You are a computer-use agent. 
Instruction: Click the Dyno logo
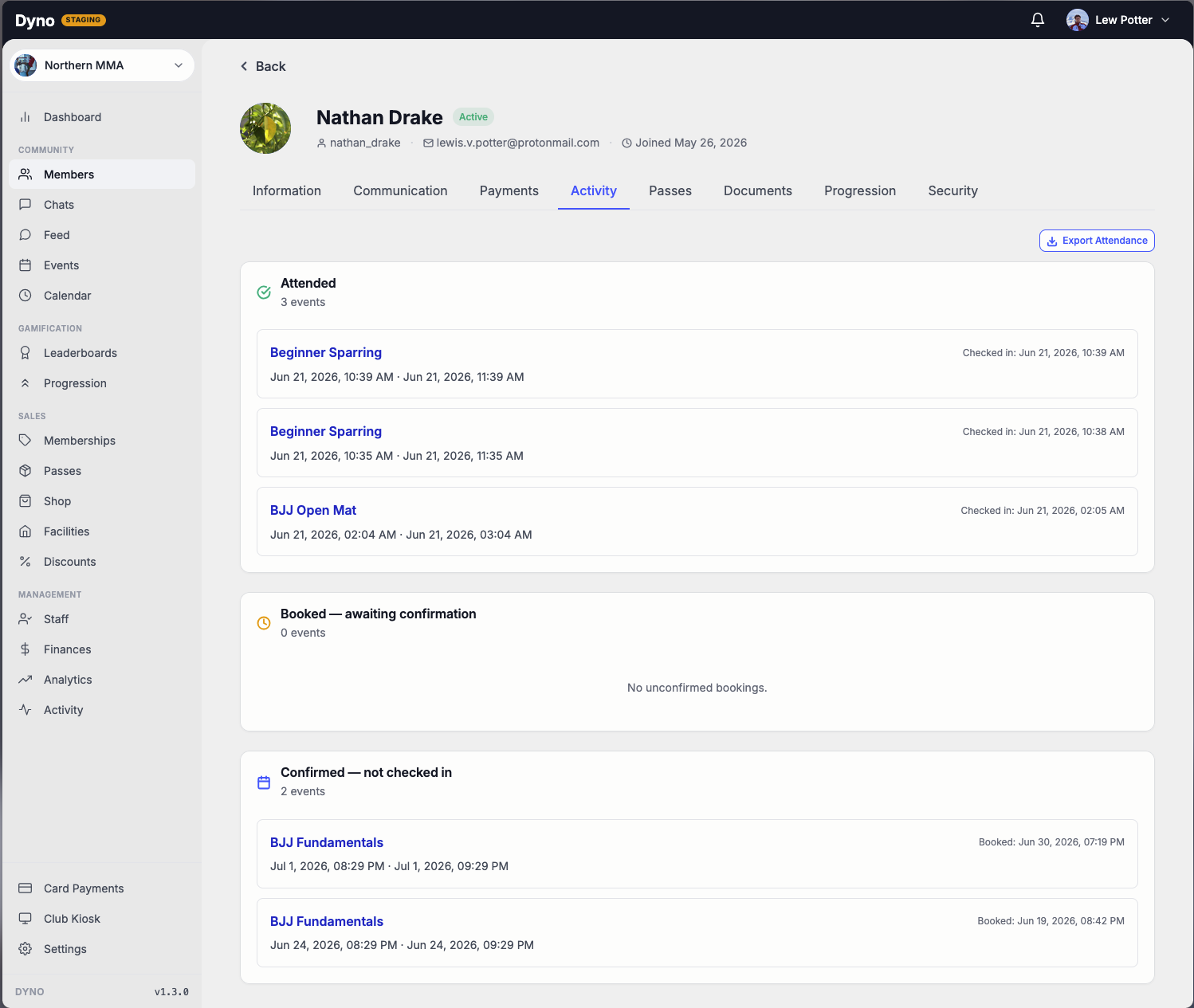tap(34, 21)
